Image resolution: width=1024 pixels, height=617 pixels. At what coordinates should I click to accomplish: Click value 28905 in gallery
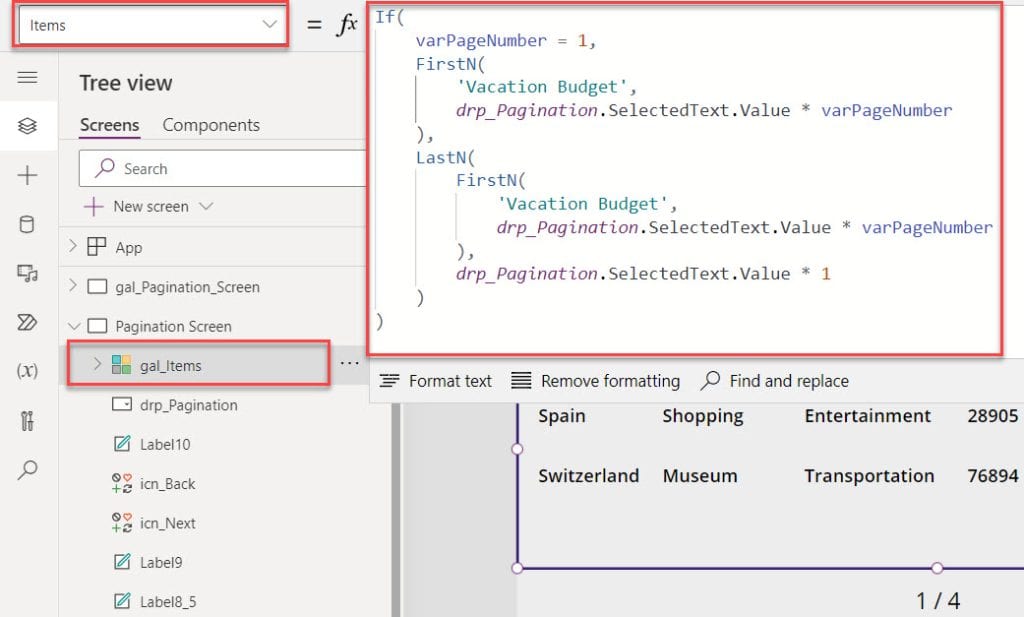click(x=993, y=416)
